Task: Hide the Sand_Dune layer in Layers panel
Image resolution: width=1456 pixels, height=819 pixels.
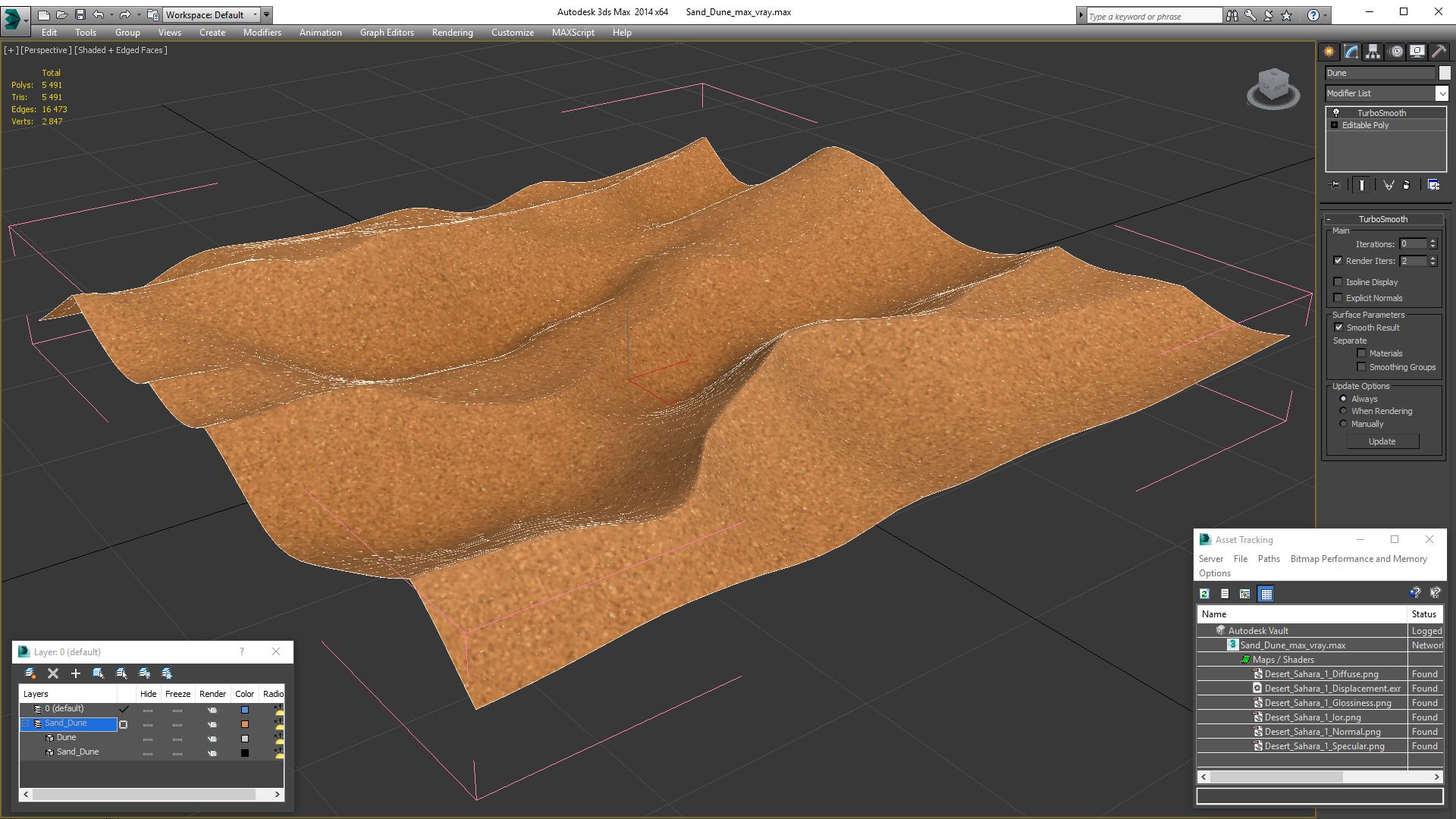Action: coord(148,723)
